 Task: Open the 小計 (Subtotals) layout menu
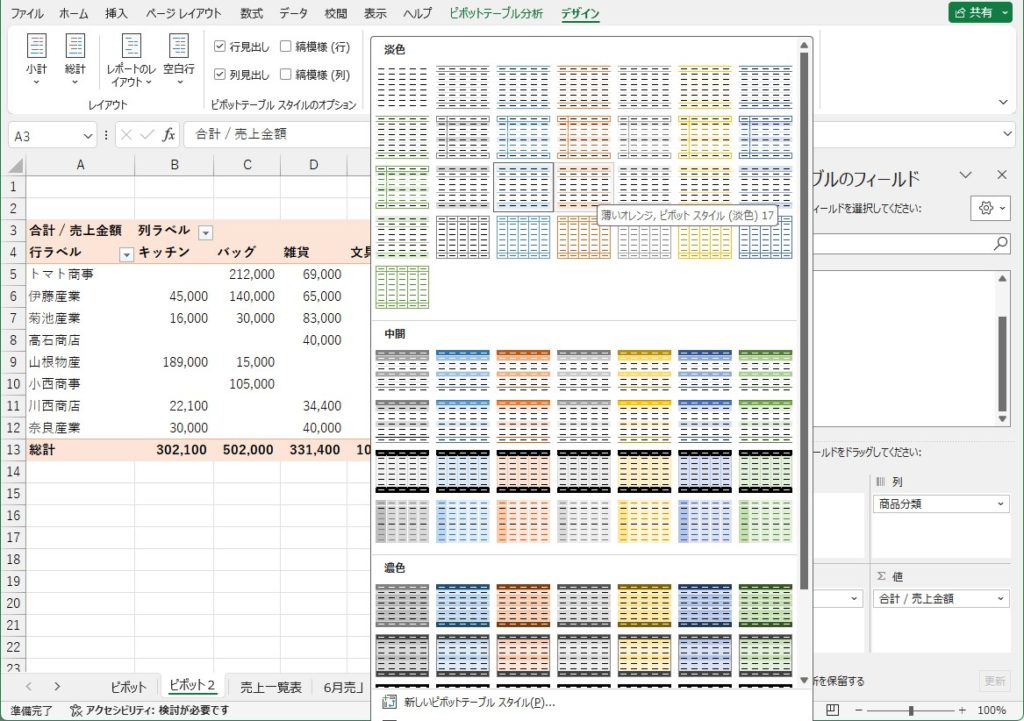pos(37,58)
